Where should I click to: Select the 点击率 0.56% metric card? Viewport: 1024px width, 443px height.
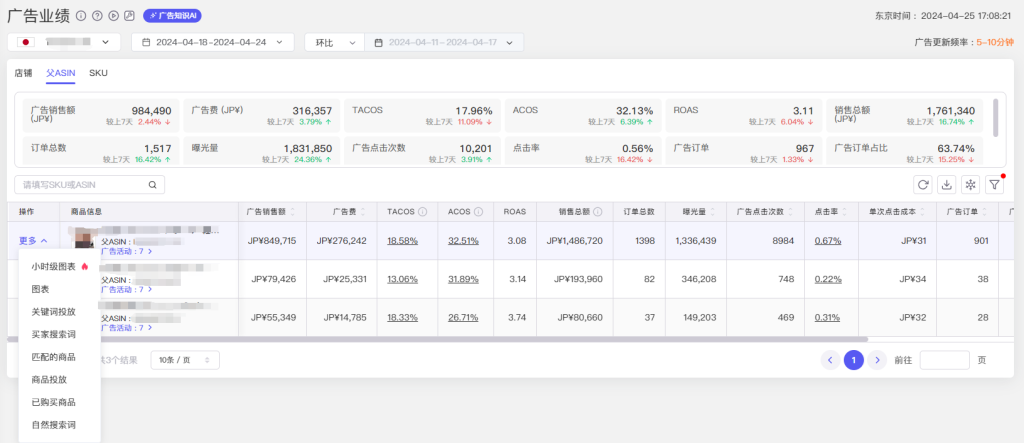point(583,151)
